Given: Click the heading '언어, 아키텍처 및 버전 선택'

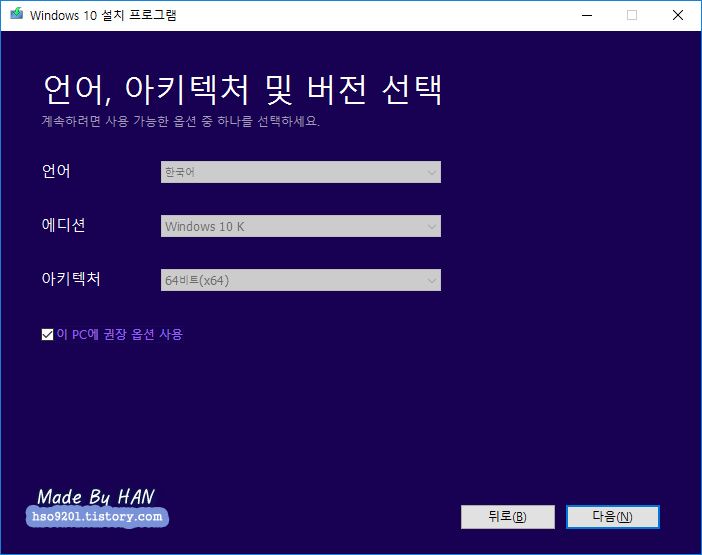Looking at the screenshot, I should point(242,90).
